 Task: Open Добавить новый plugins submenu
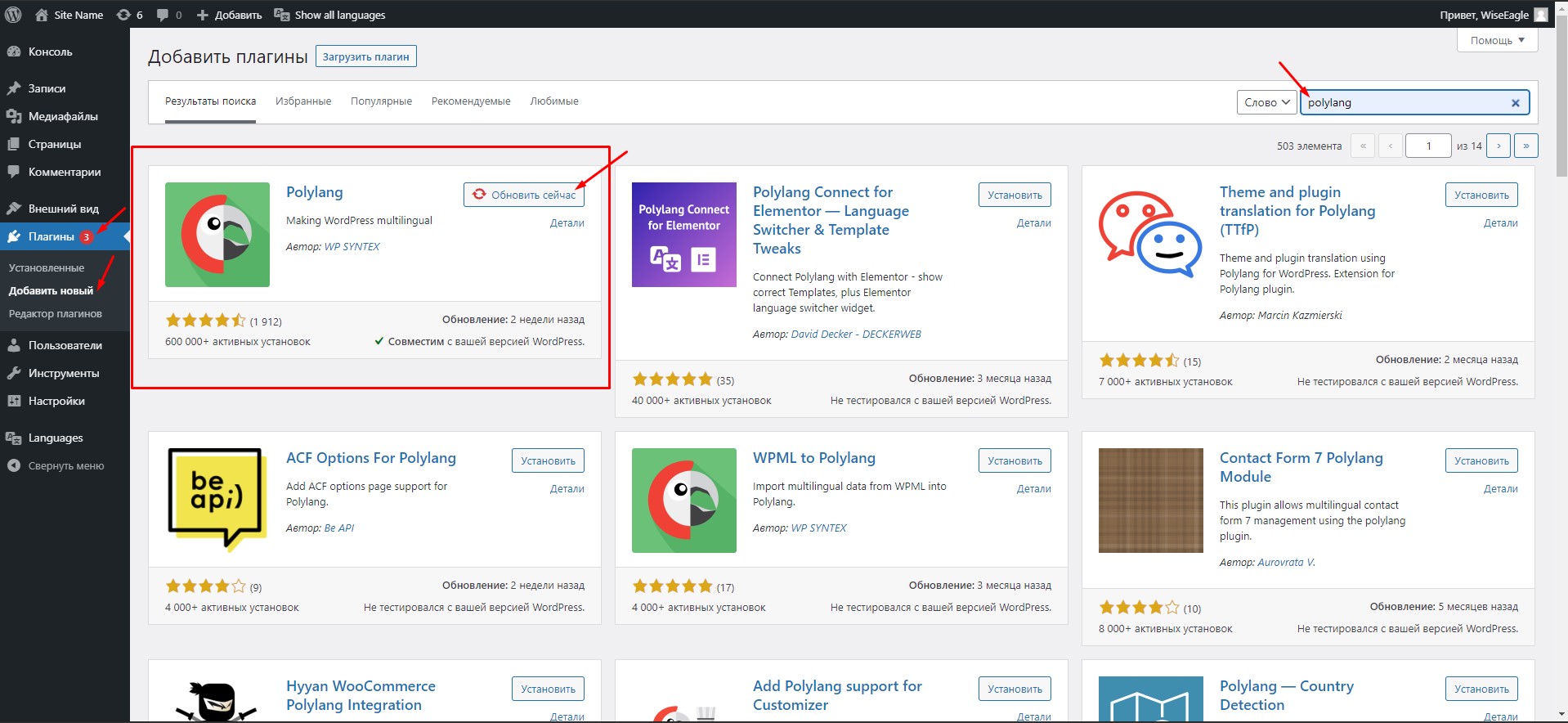(x=52, y=290)
